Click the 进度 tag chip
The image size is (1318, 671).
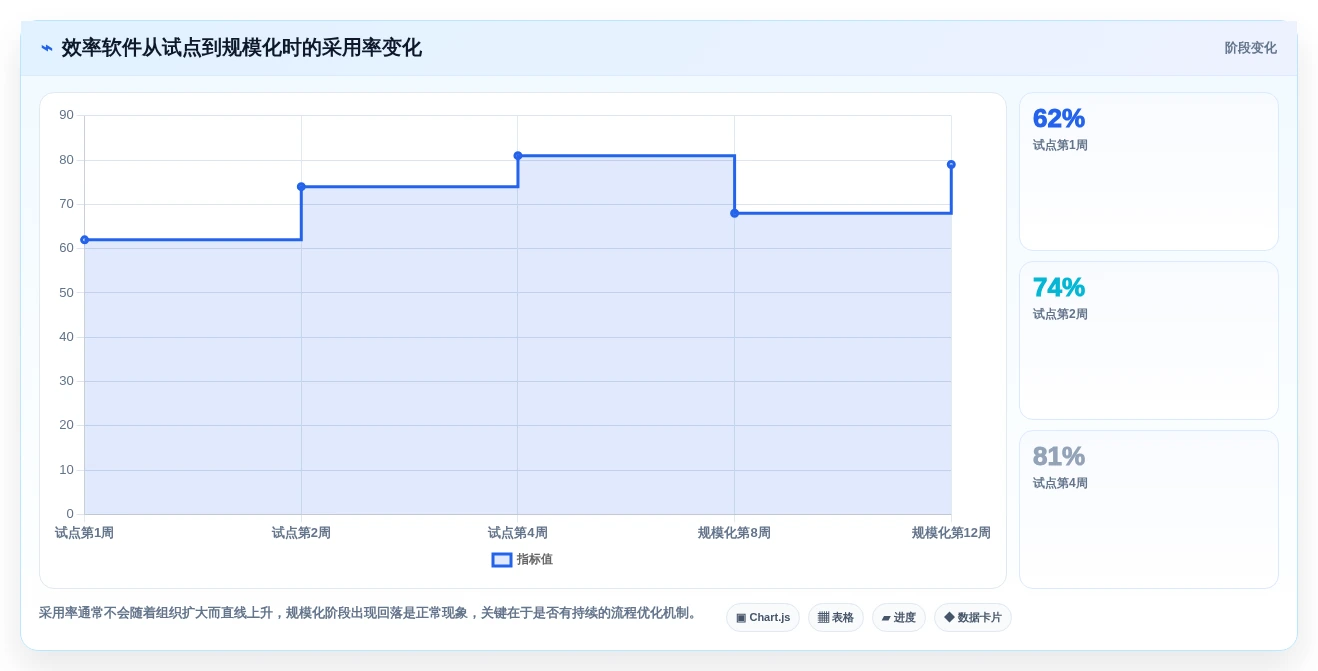point(899,617)
